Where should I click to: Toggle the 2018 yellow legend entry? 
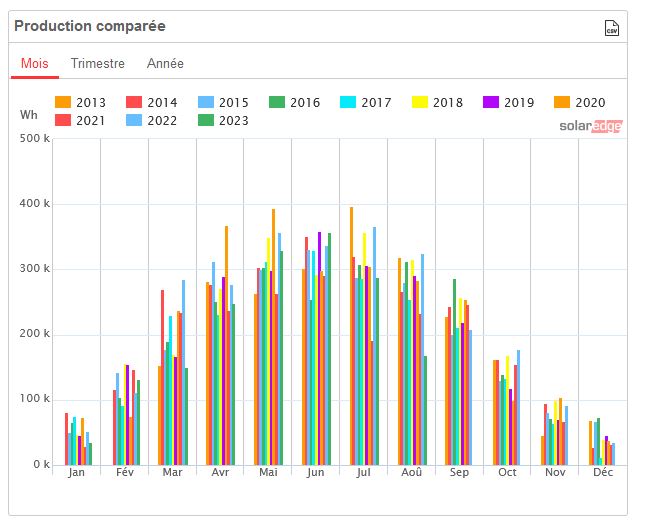(437, 102)
